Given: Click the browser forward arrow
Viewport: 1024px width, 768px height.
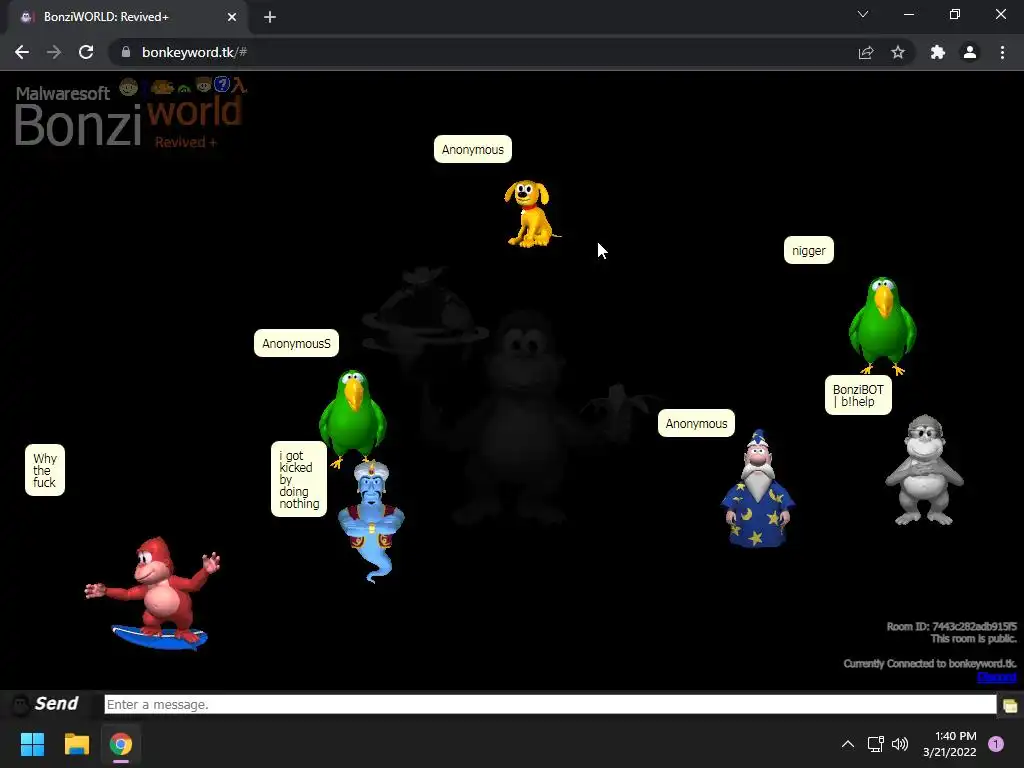Looking at the screenshot, I should tap(54, 52).
